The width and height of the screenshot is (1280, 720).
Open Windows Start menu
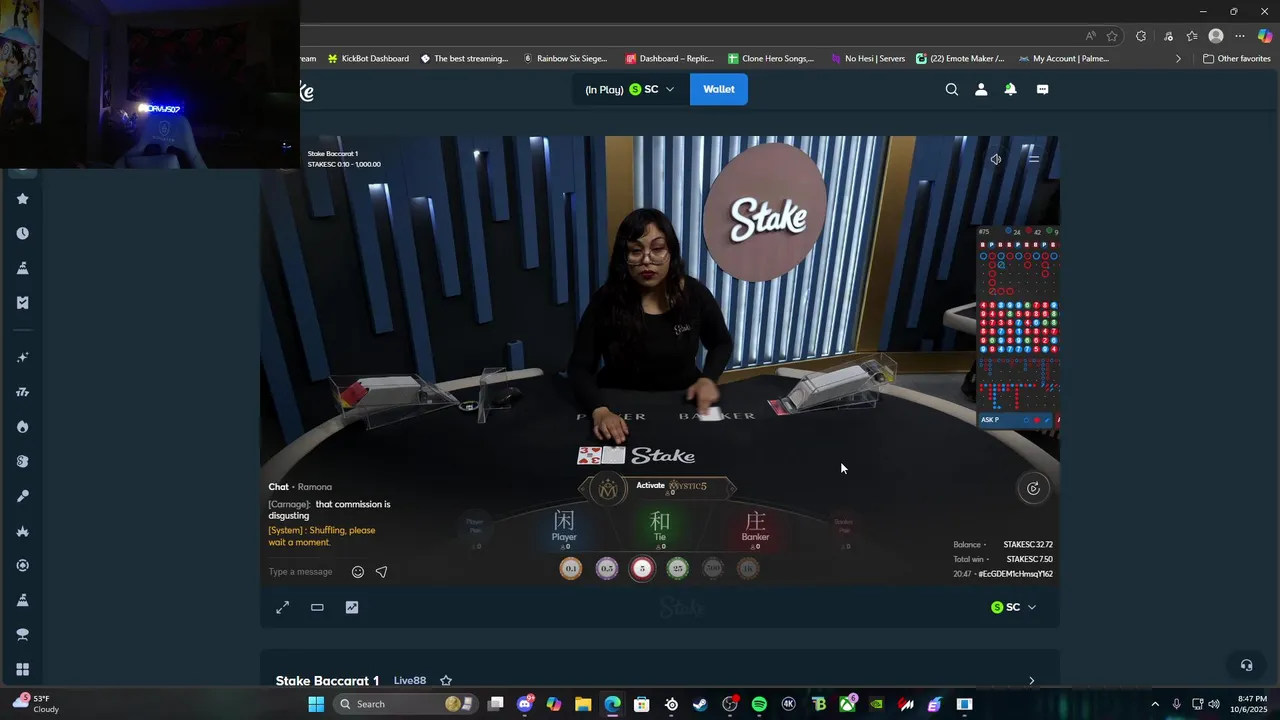point(316,704)
